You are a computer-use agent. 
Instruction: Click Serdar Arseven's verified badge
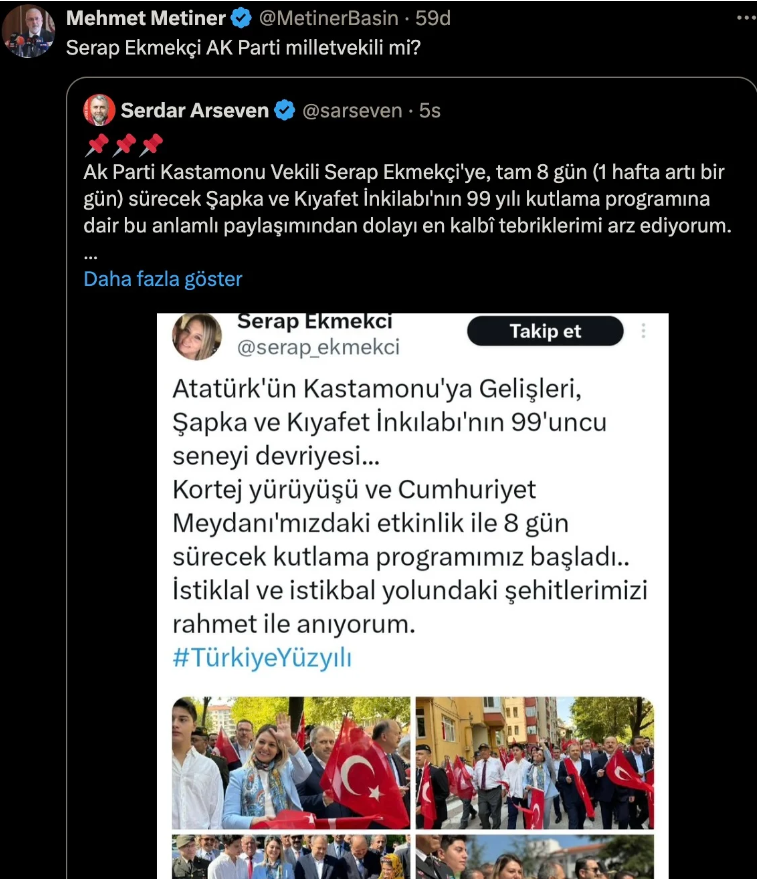[x=285, y=110]
